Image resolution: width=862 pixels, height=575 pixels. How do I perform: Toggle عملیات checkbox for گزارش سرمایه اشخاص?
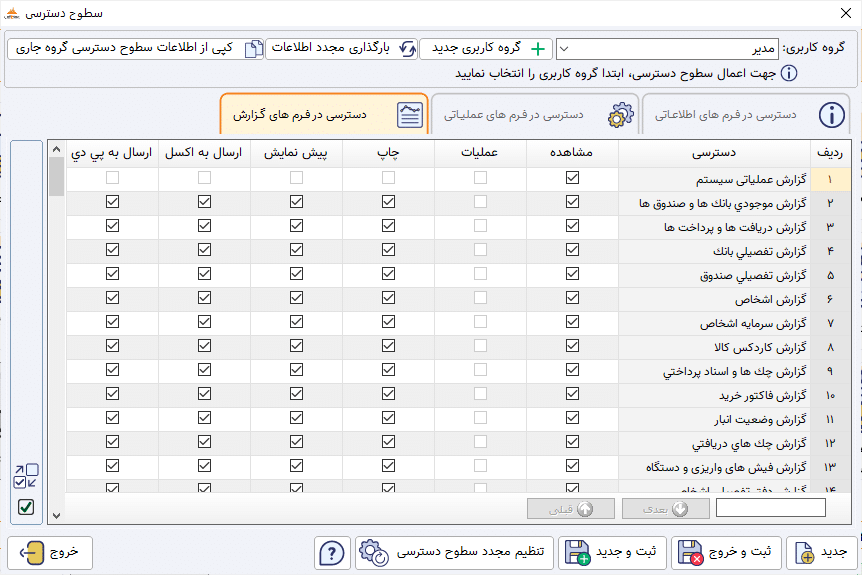[x=480, y=322]
